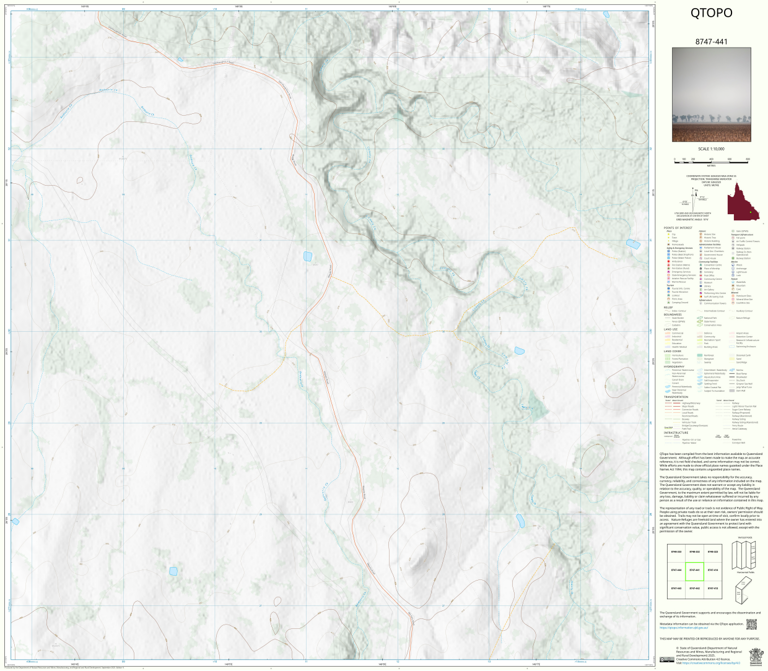Viewport: 768px width, 671px height.
Task: Click the LAND COVER legend heading
Action: tap(673, 351)
